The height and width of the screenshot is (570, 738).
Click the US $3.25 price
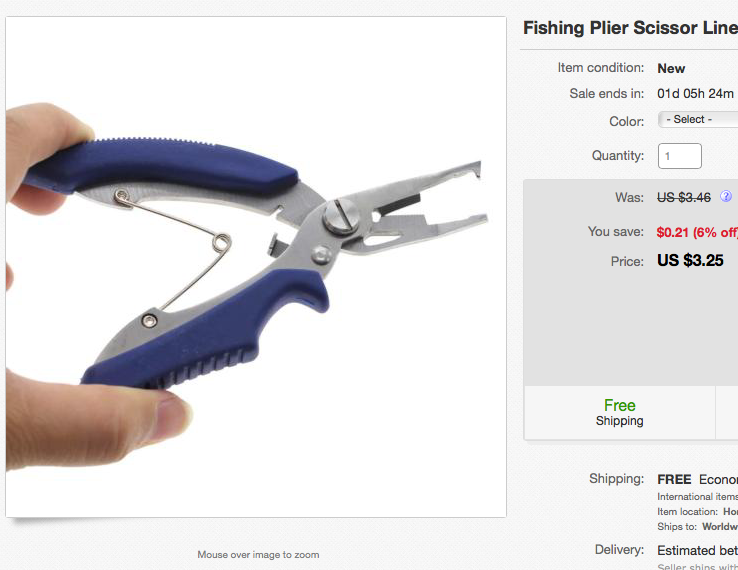pos(690,260)
